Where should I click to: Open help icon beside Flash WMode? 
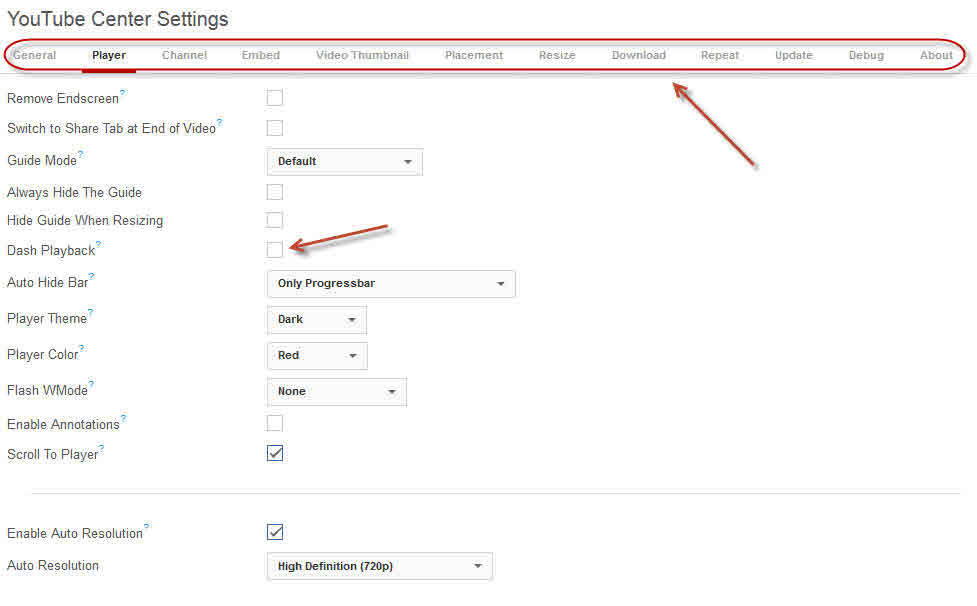click(x=91, y=384)
